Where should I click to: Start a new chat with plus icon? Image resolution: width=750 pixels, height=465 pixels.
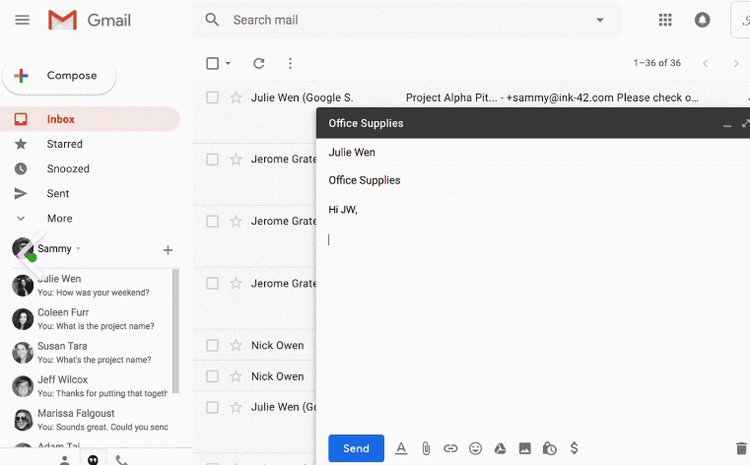[x=167, y=250]
